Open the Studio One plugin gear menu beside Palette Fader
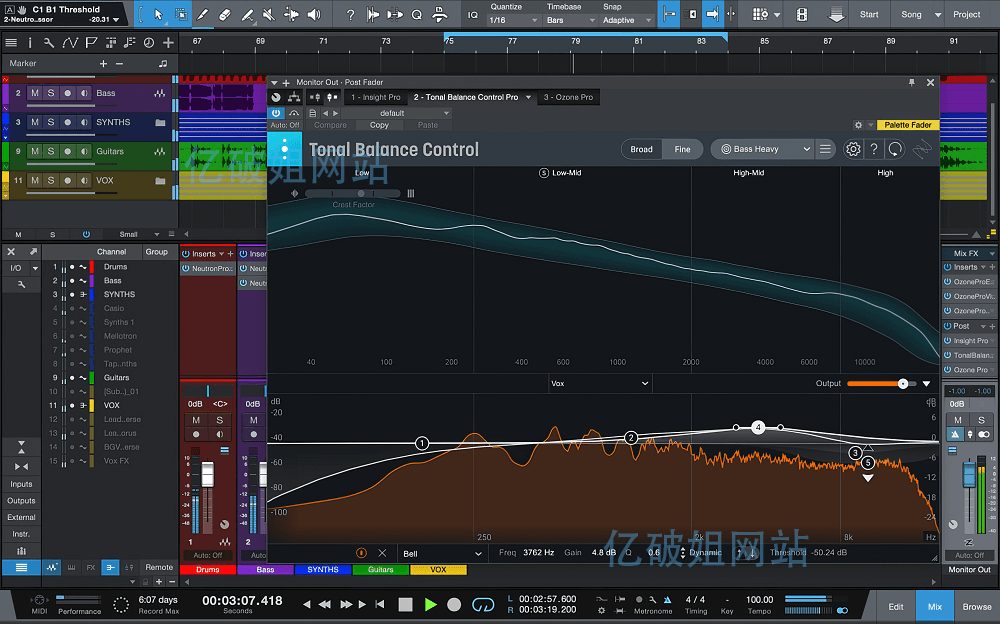The width and height of the screenshot is (1000, 624). [x=858, y=125]
